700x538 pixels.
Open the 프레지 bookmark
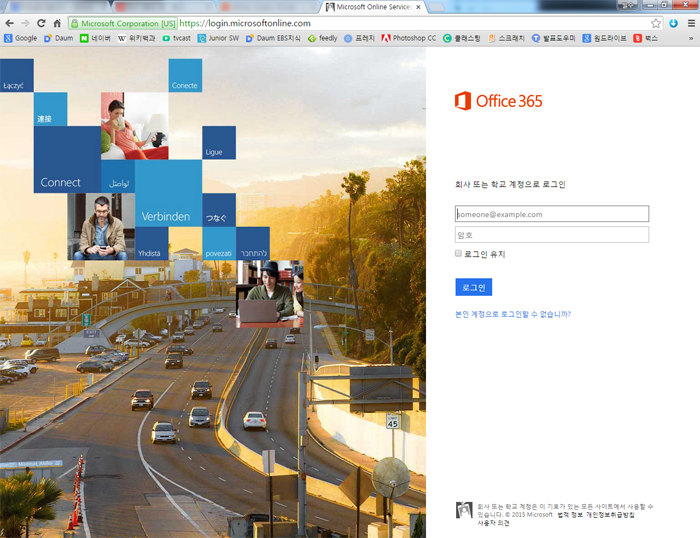pos(359,38)
